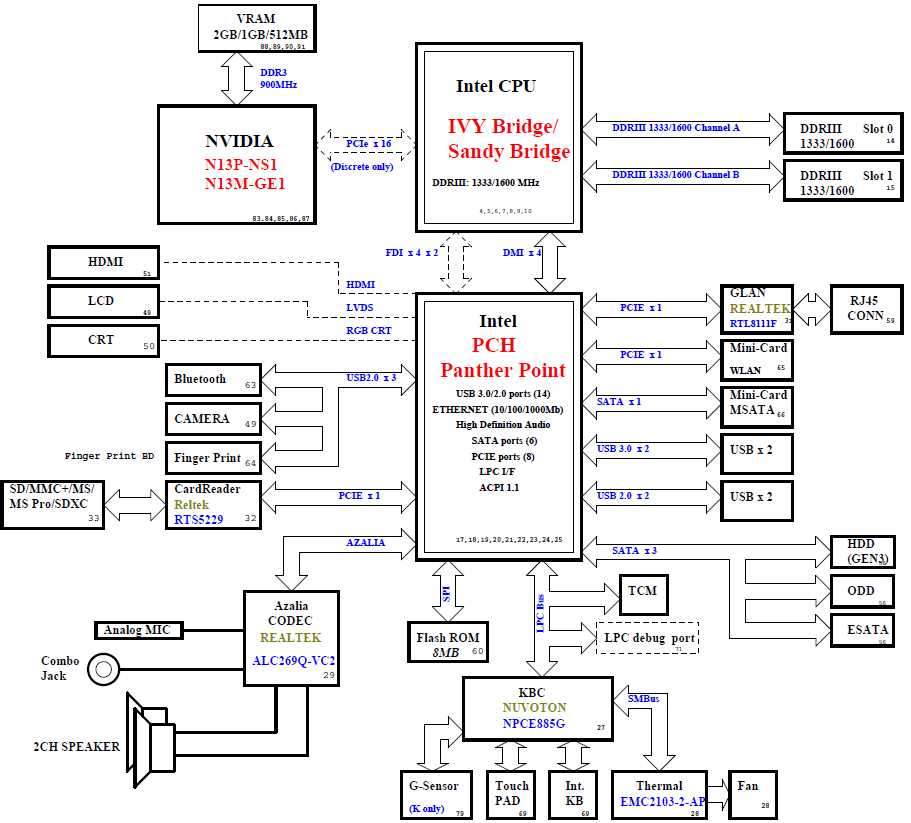The height and width of the screenshot is (823, 911).
Task: Click the USB2.0 x 3 bus label
Action: pos(371,378)
